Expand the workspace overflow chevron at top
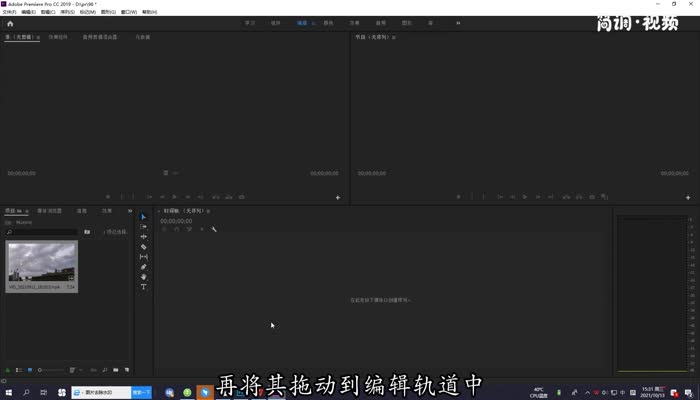The height and width of the screenshot is (400, 700). click(x=458, y=22)
